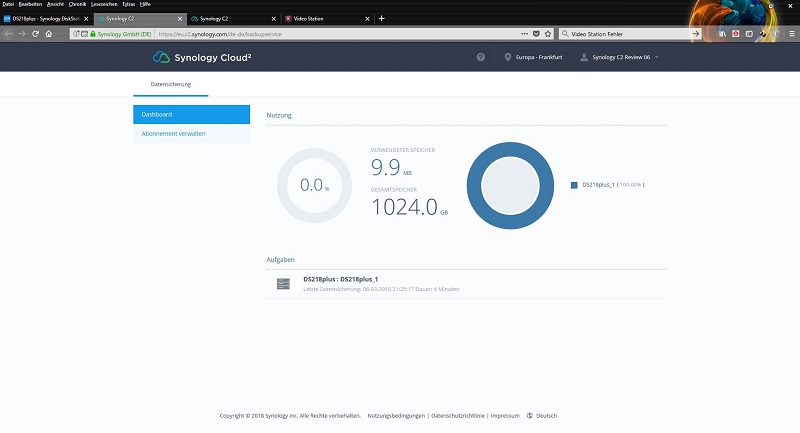Open the Extras menu
This screenshot has height=433, width=800.
tap(129, 4)
